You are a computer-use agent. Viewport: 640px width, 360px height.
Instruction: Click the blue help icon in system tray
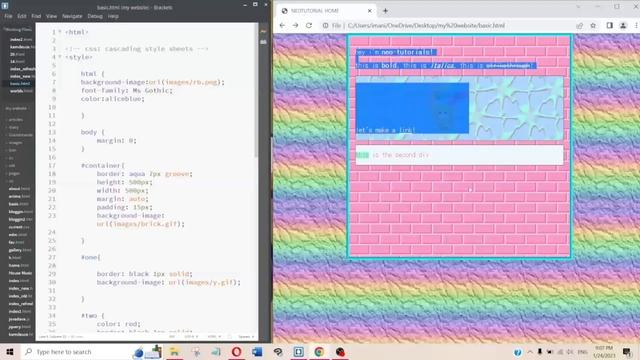518,352
